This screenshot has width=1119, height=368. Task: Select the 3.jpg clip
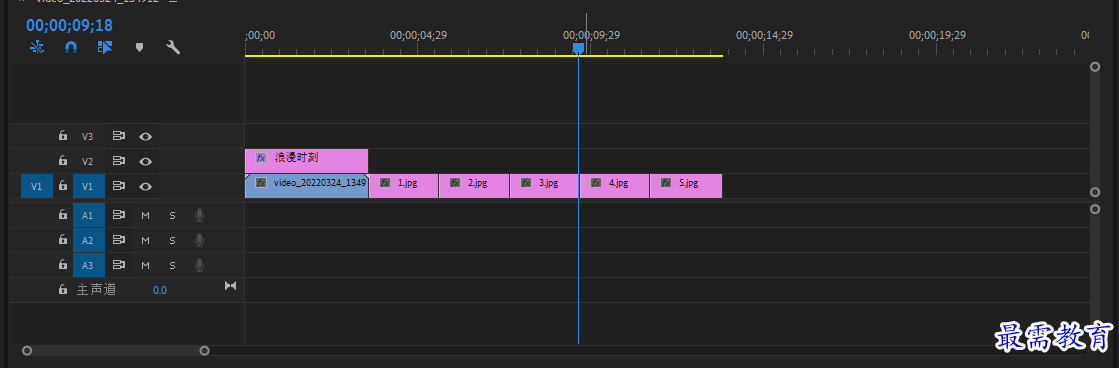(x=545, y=185)
